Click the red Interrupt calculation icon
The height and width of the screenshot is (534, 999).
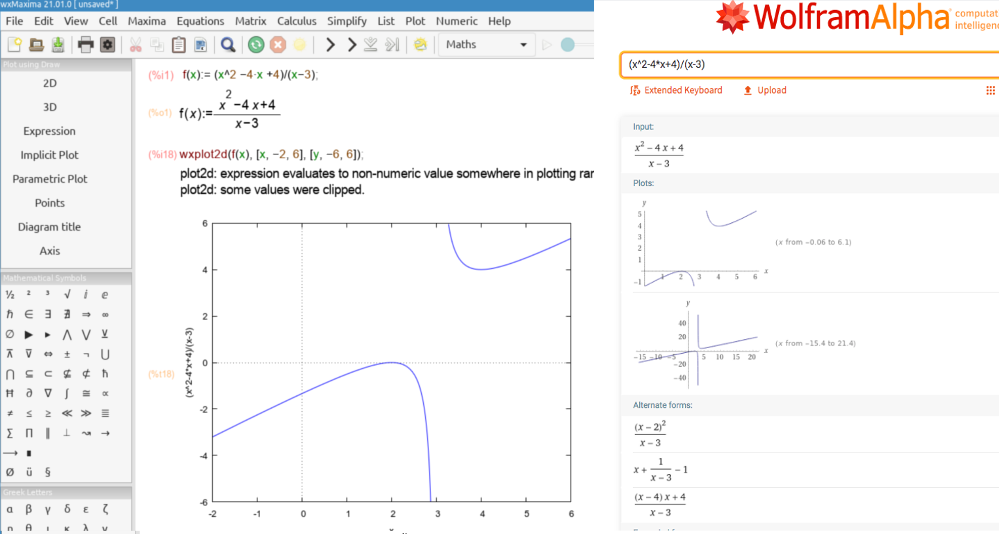click(278, 45)
